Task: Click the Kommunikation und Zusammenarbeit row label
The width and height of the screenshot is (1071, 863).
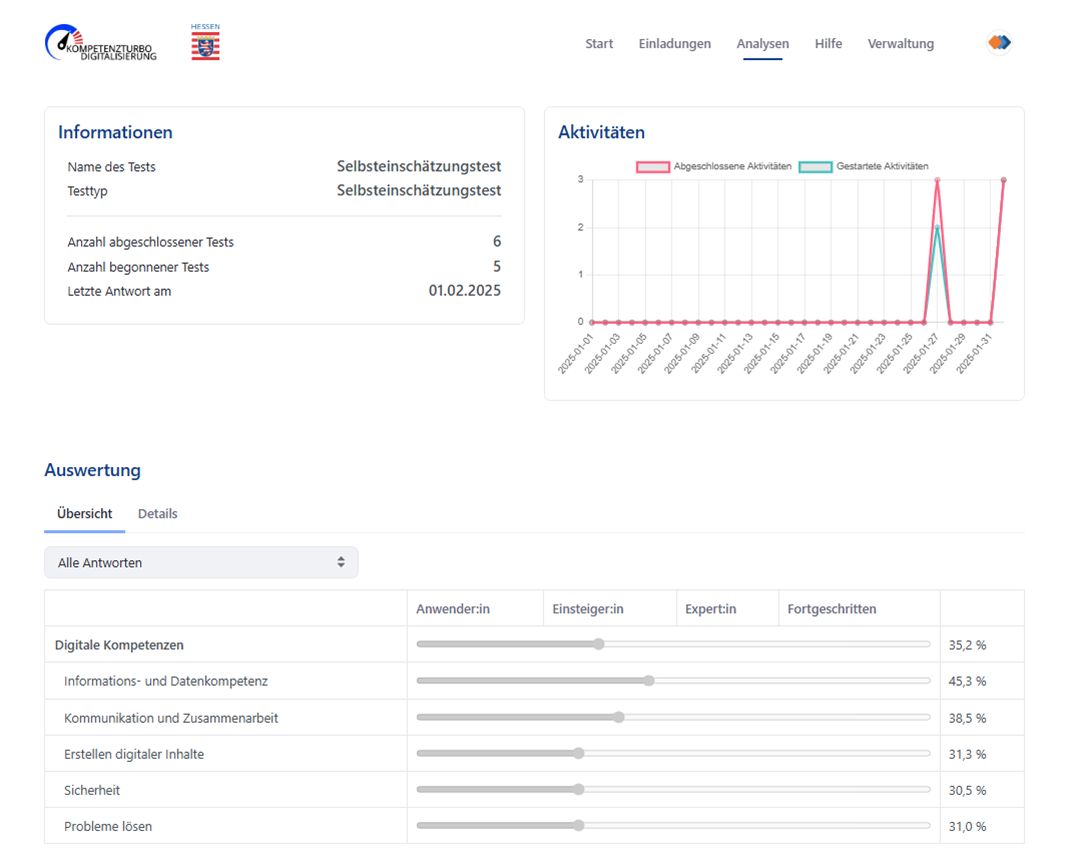Action: 171,718
